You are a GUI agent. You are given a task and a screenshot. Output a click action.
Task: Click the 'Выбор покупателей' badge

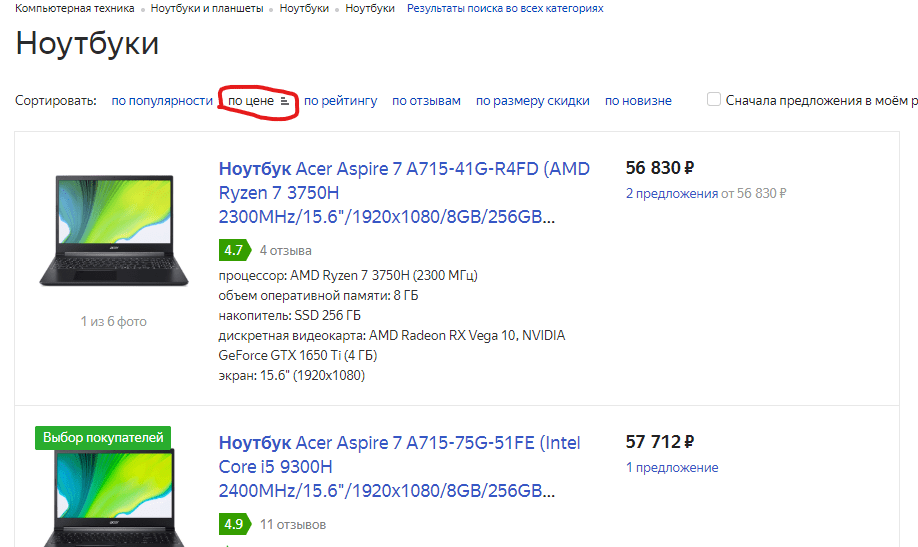coord(103,437)
